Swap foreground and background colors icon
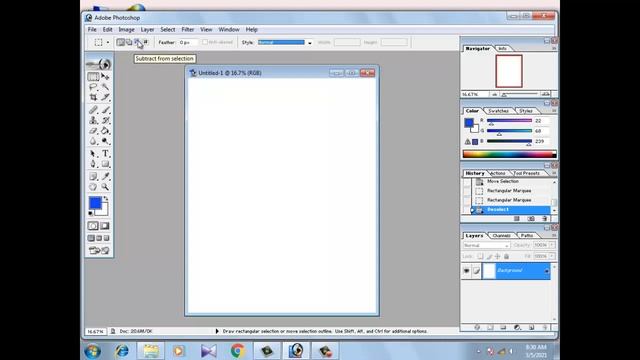 106,199
